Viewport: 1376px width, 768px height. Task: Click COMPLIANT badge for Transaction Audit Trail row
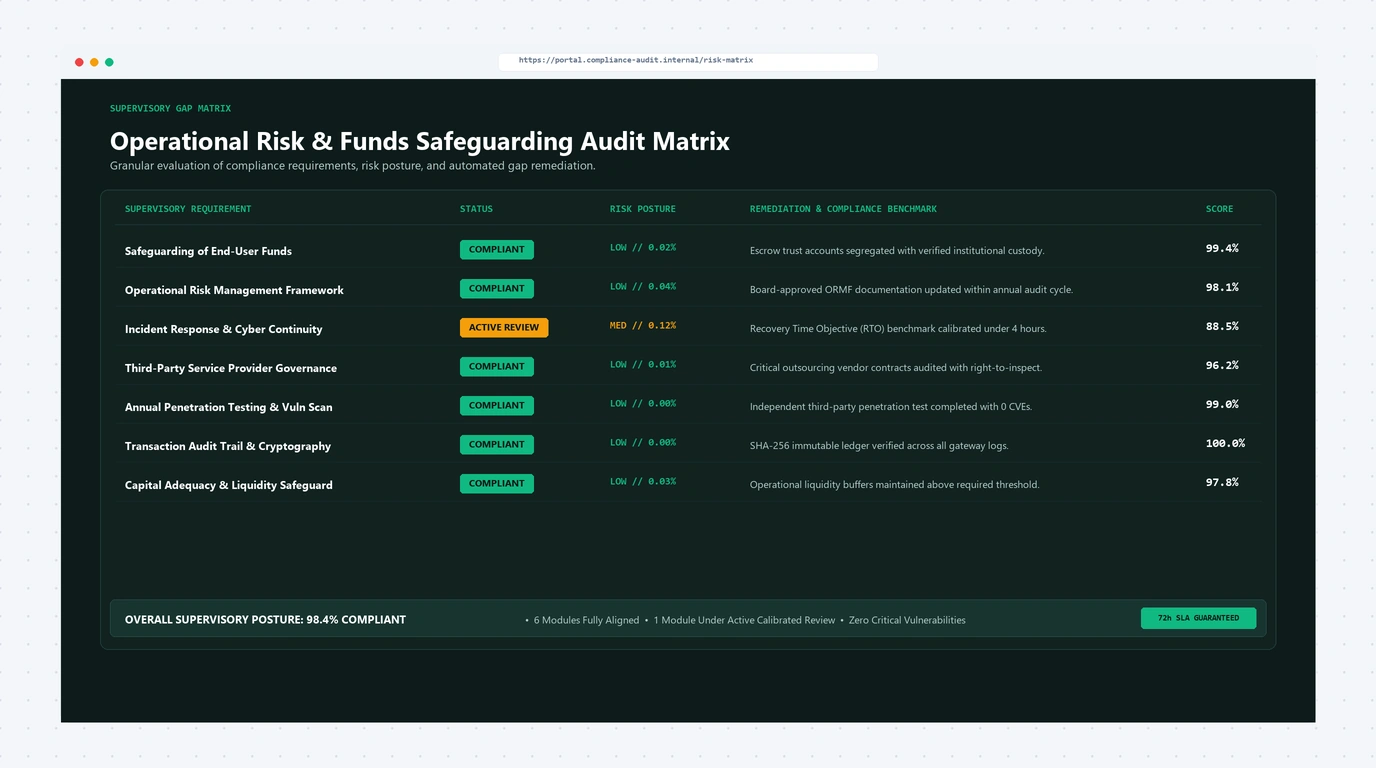pos(497,445)
